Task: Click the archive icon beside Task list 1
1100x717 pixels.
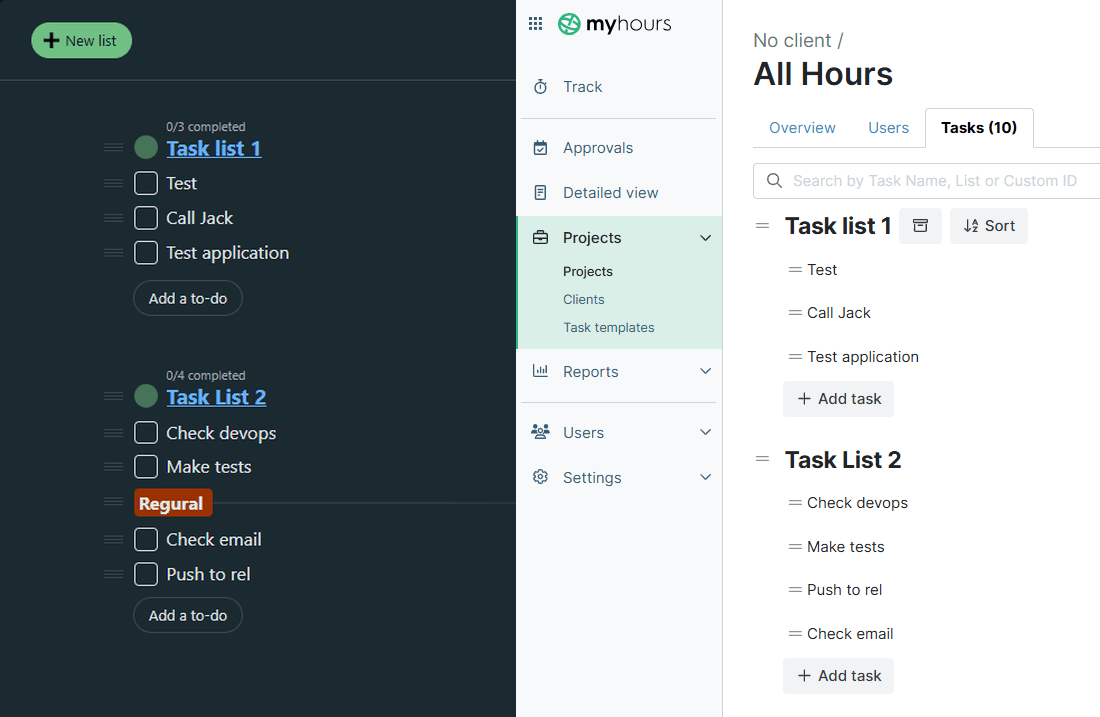Action: [x=920, y=225]
